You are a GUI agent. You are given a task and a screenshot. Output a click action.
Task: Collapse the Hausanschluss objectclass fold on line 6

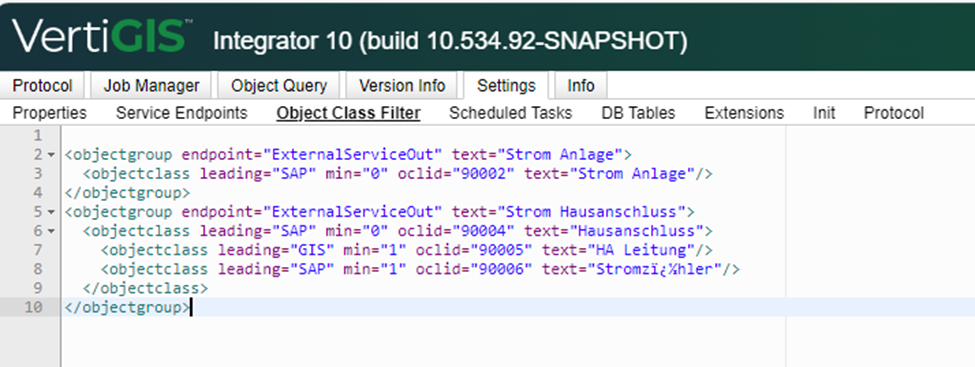pos(51,232)
